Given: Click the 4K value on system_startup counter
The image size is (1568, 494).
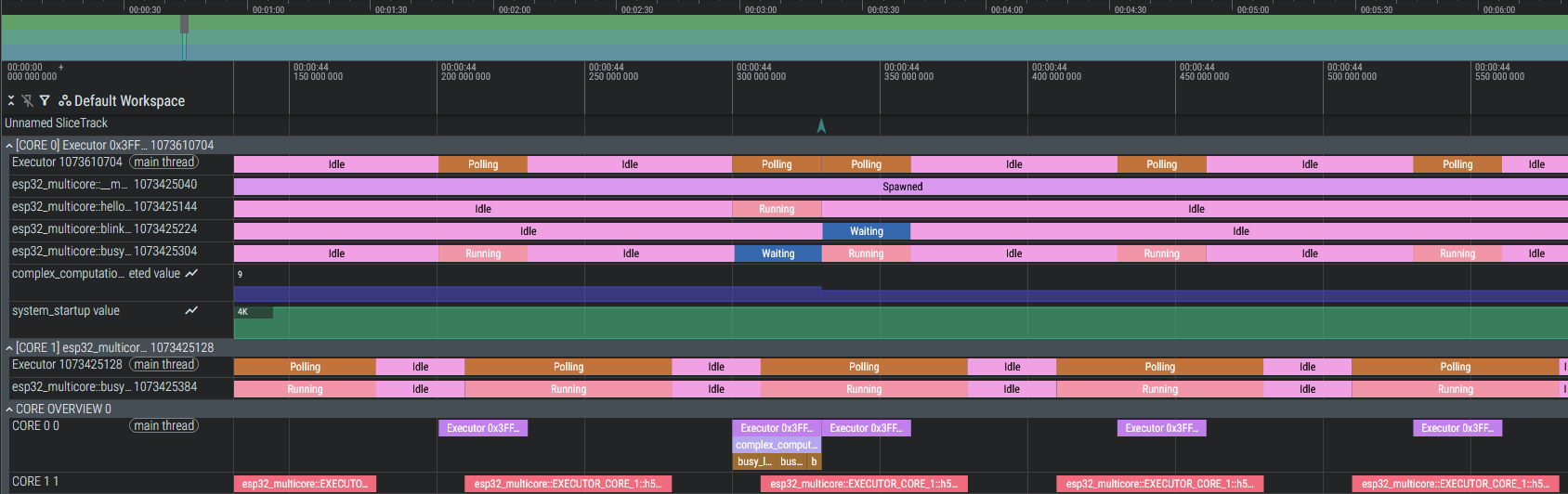Looking at the screenshot, I should point(242,312).
